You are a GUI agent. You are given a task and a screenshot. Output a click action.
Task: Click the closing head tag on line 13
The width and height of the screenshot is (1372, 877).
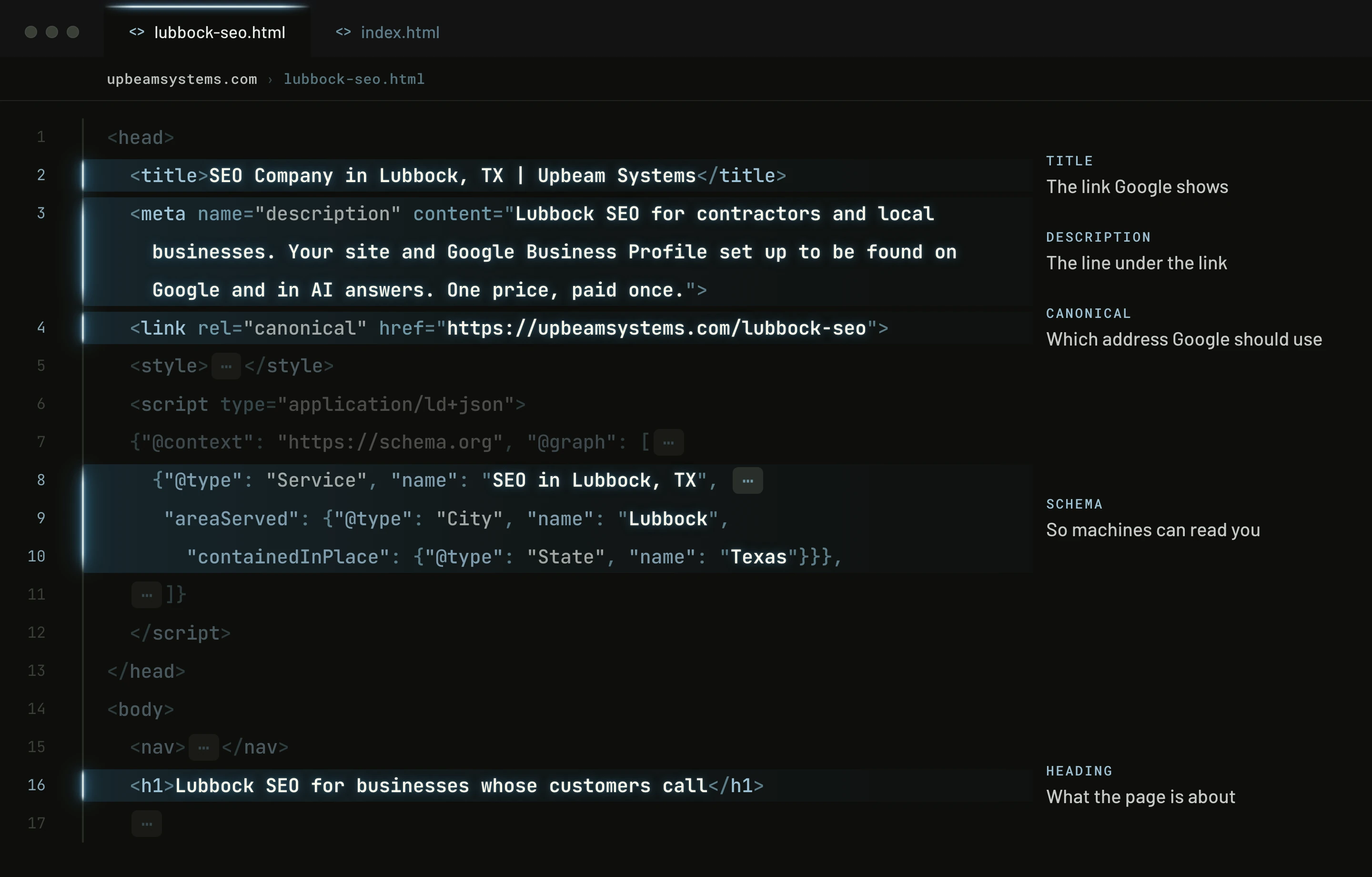(x=146, y=672)
